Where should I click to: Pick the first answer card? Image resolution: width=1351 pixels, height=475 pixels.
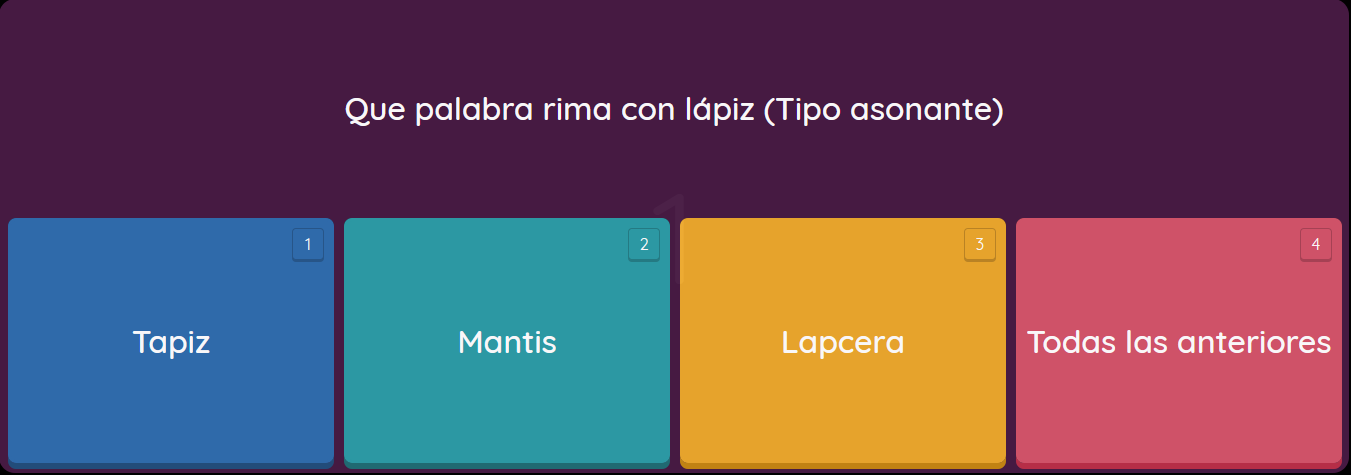(171, 342)
